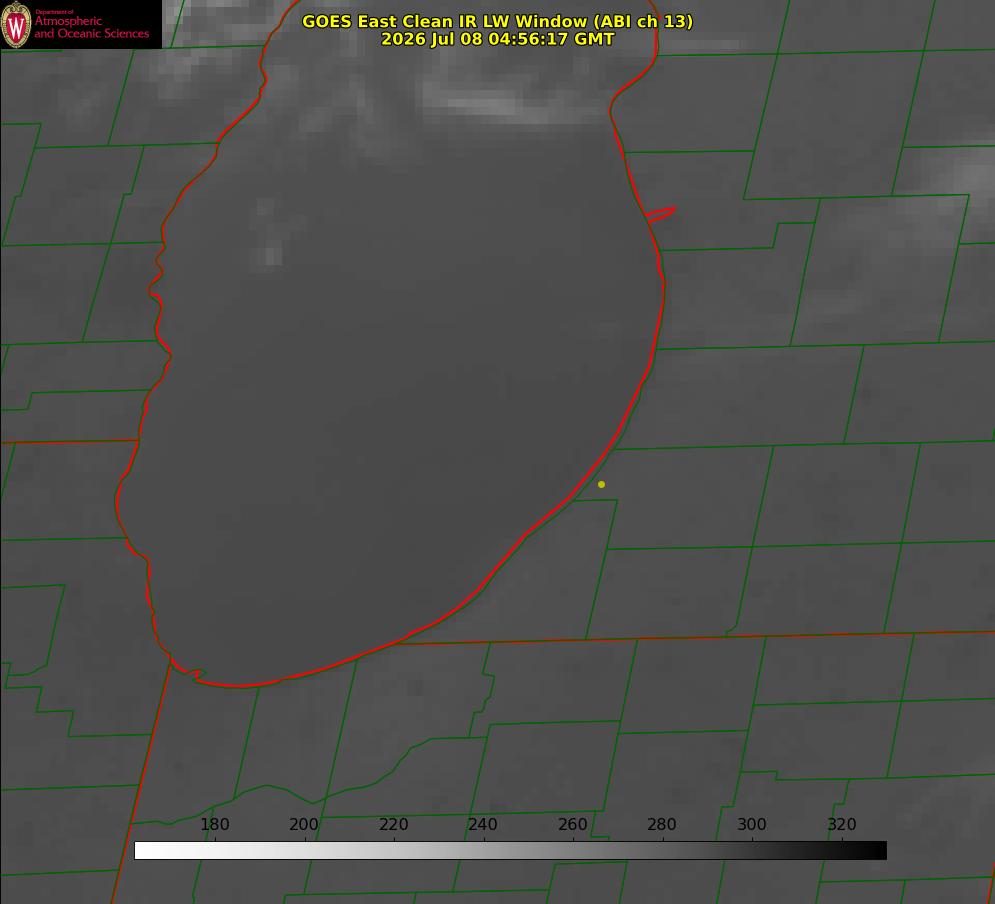This screenshot has width=995, height=904.
Task: Click the 200 colorbar tick label
Action: pyautogui.click(x=304, y=824)
